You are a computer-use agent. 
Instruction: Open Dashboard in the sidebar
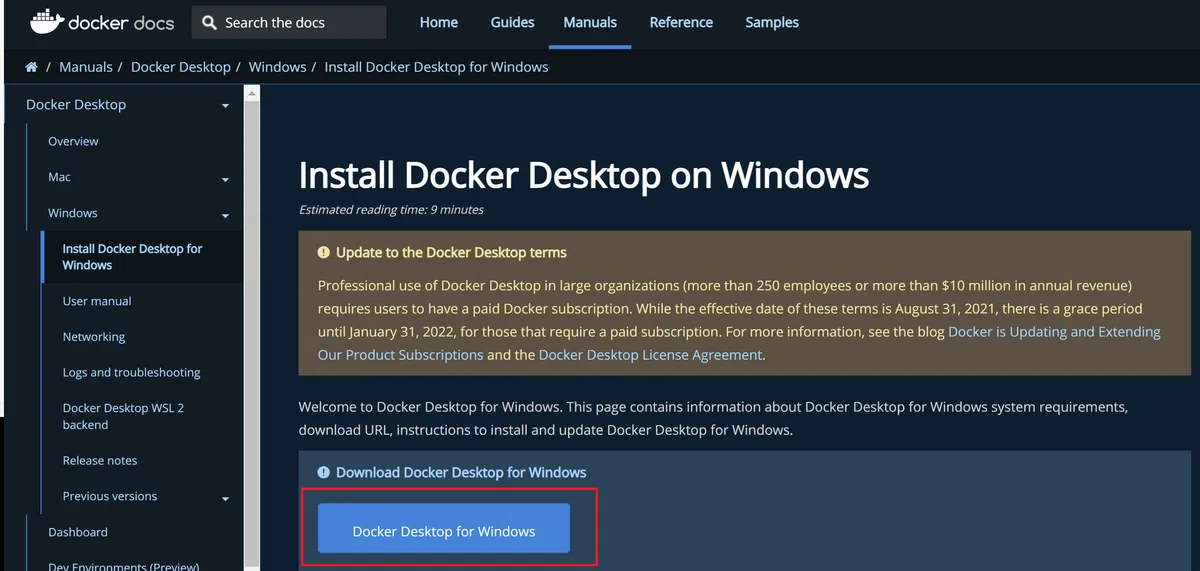click(x=78, y=532)
